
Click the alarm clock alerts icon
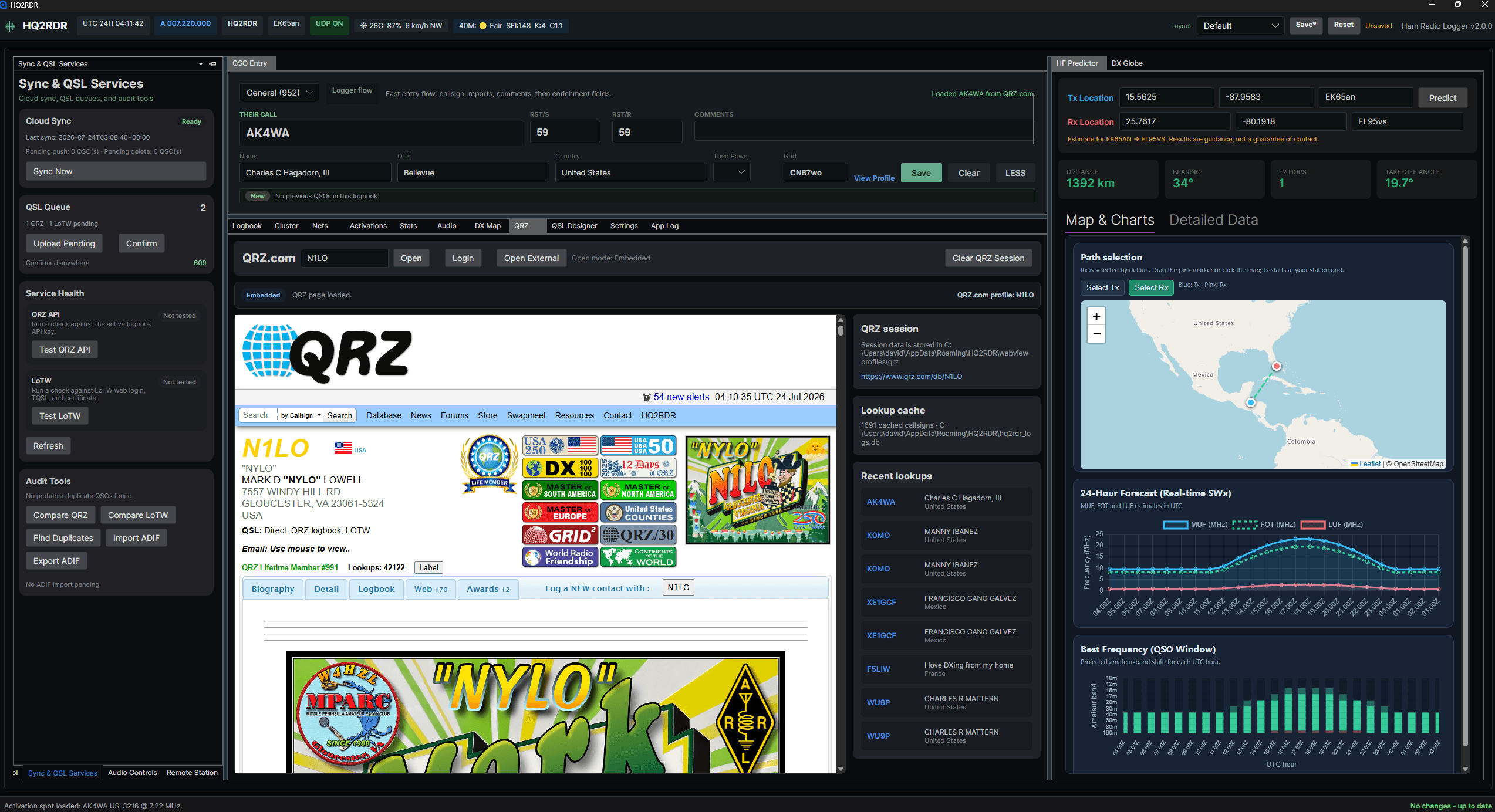[646, 397]
